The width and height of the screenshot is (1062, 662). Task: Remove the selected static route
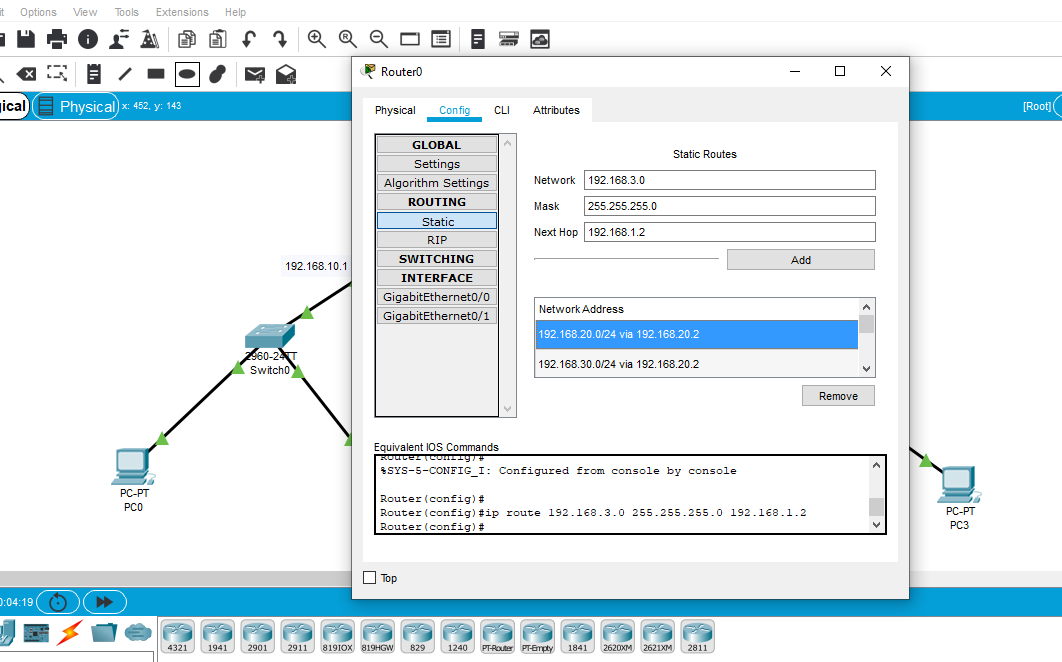click(838, 395)
